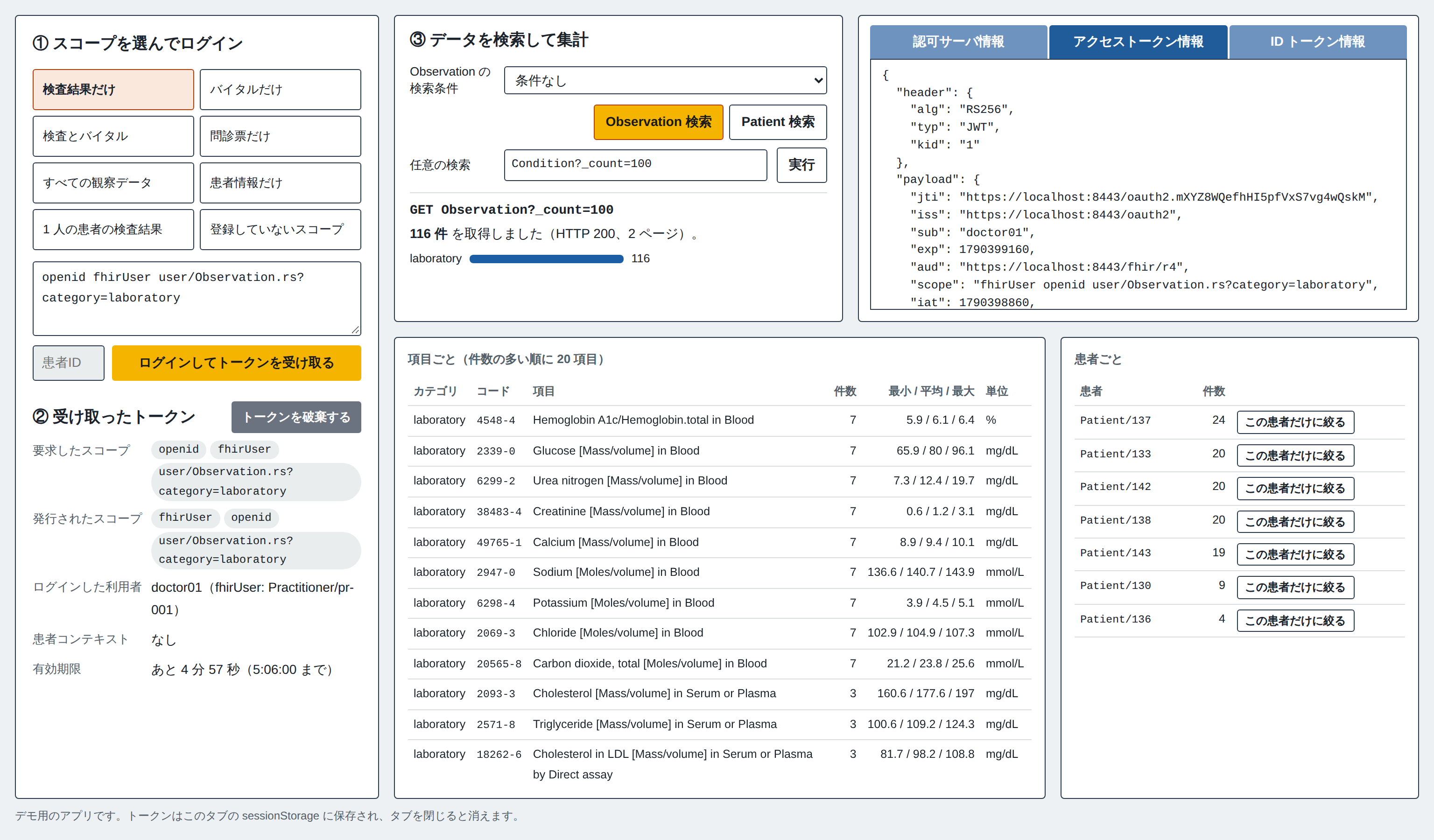Viewport: 1434px width, 840px height.
Task: Click the "alg": "RS256" JSON line
Action: (962, 109)
